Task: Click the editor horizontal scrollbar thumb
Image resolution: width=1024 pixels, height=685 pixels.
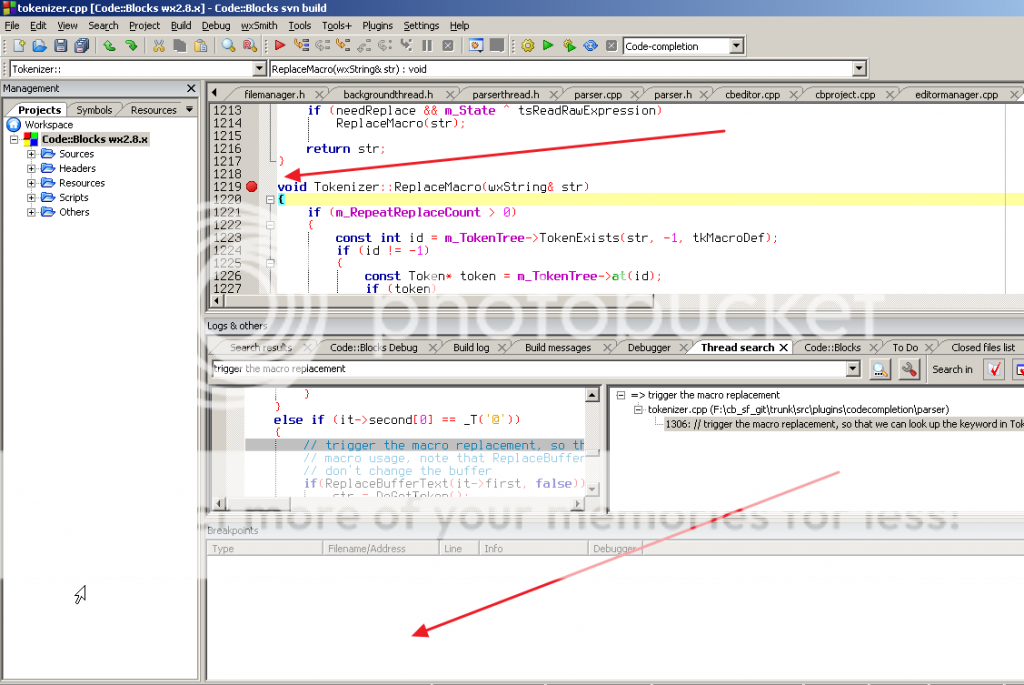Action: (439, 301)
